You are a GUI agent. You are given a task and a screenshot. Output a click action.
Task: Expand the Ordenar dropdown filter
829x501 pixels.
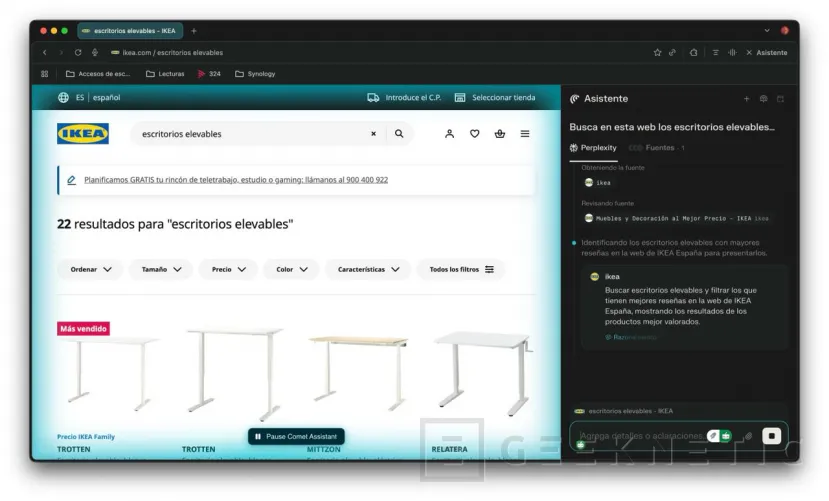[90, 270]
